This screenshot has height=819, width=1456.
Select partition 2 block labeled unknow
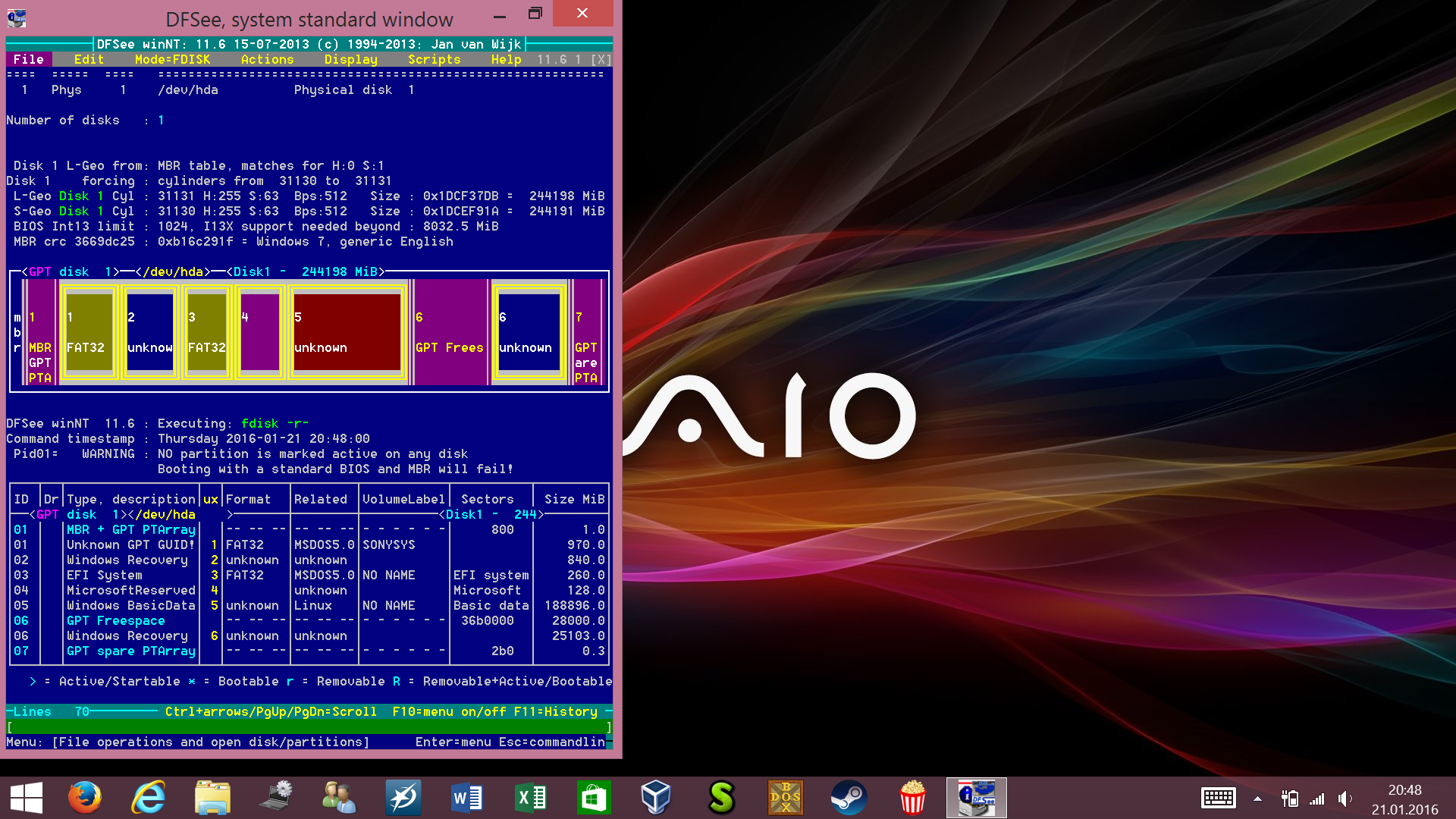pyautogui.click(x=149, y=332)
